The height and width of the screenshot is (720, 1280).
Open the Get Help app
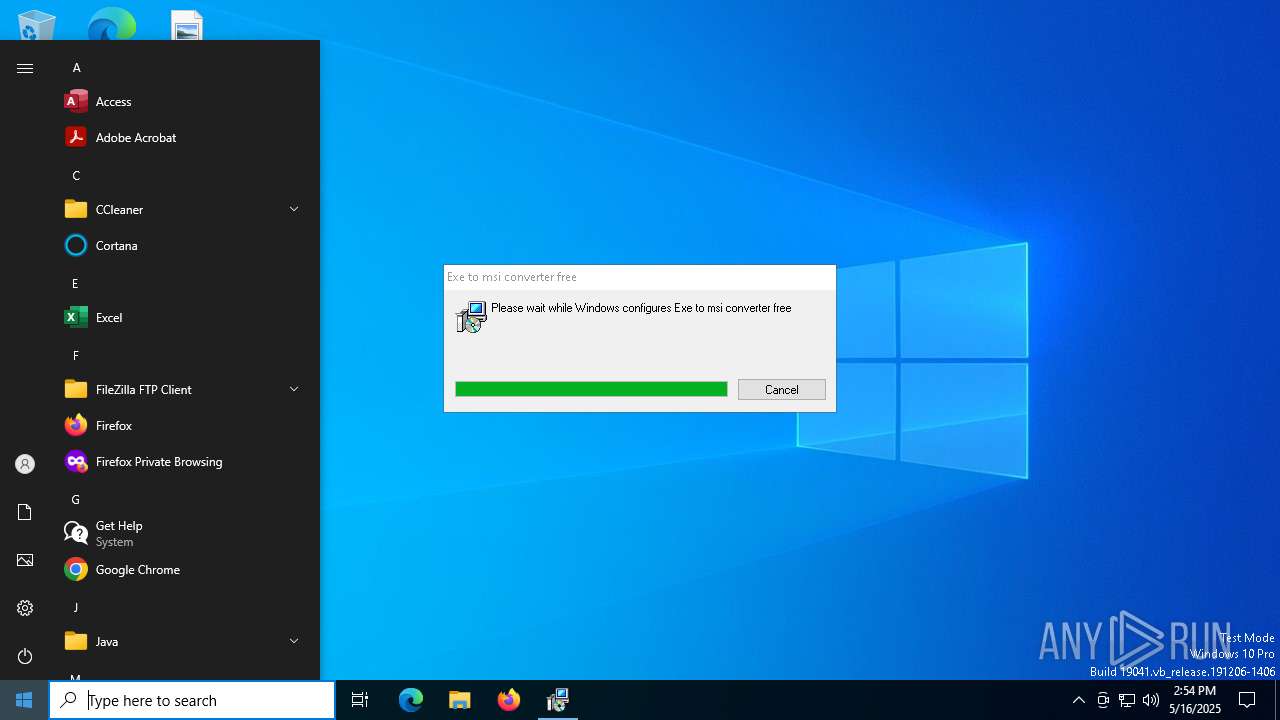184,533
